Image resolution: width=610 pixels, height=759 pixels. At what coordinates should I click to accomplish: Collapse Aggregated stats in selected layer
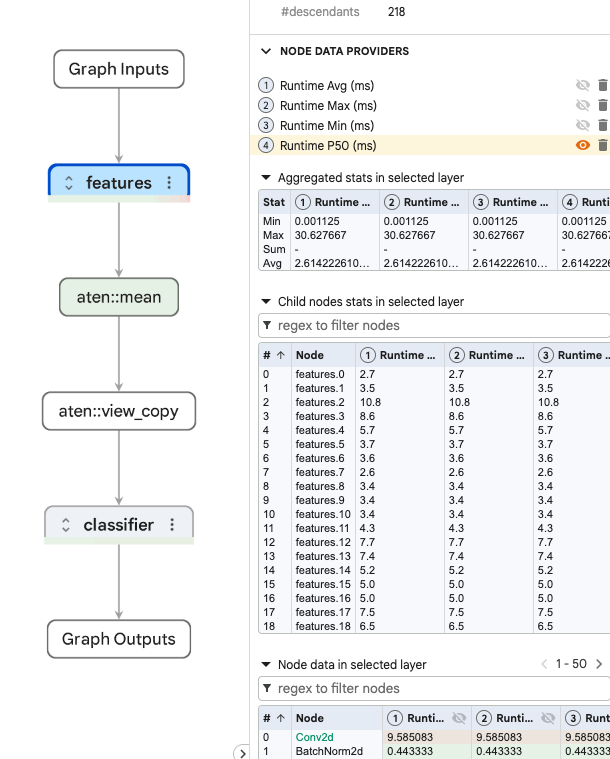[266, 178]
